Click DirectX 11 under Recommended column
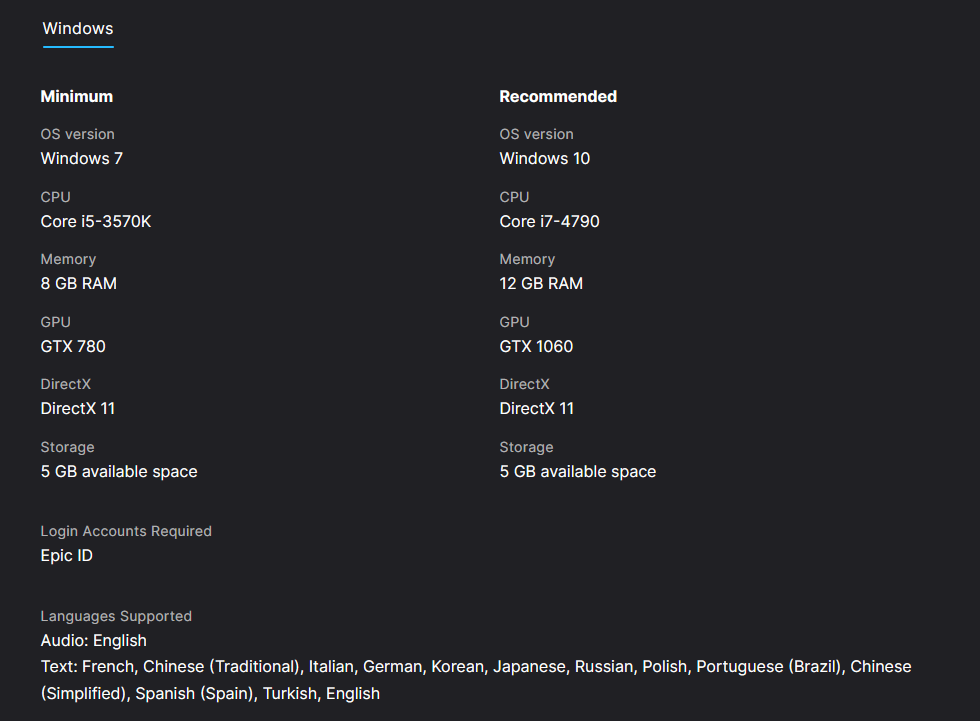The width and height of the screenshot is (980, 721). (x=537, y=408)
